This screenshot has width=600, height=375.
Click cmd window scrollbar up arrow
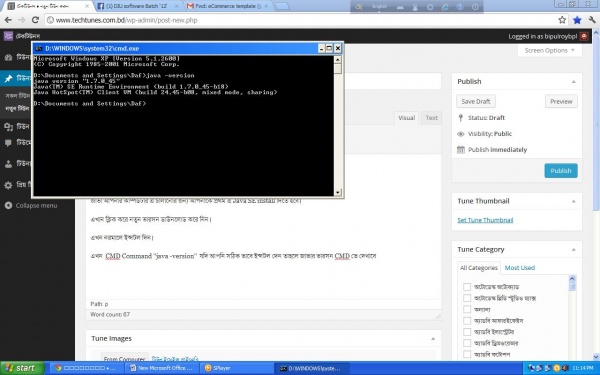(x=337, y=60)
